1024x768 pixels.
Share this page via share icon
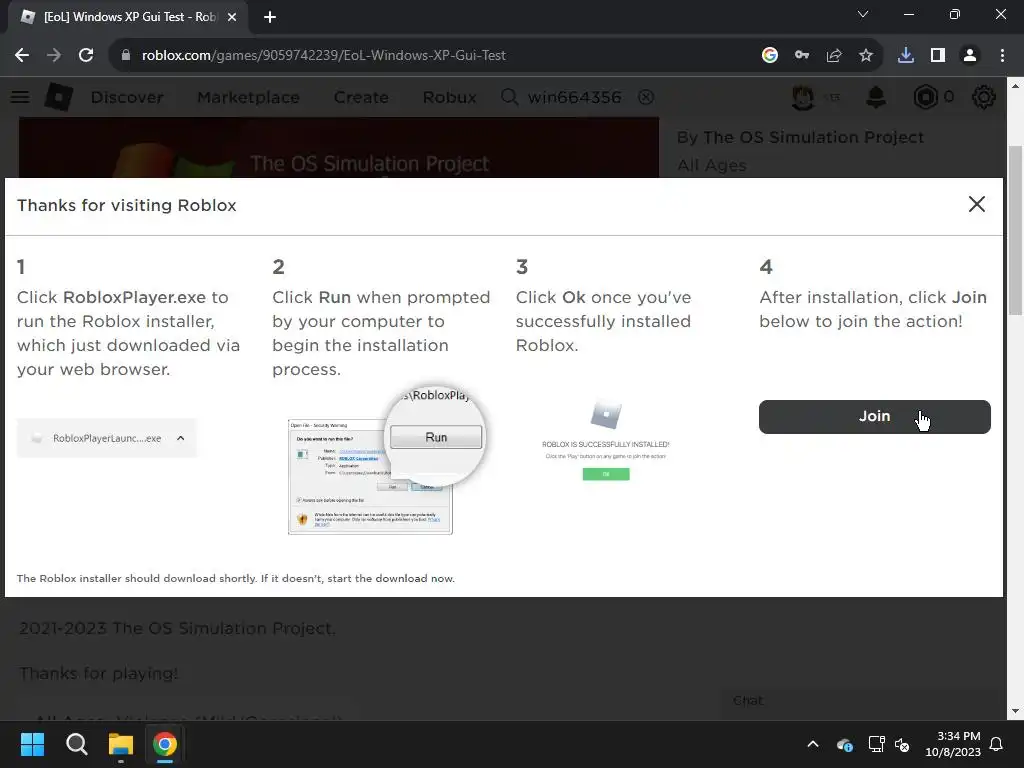834,56
